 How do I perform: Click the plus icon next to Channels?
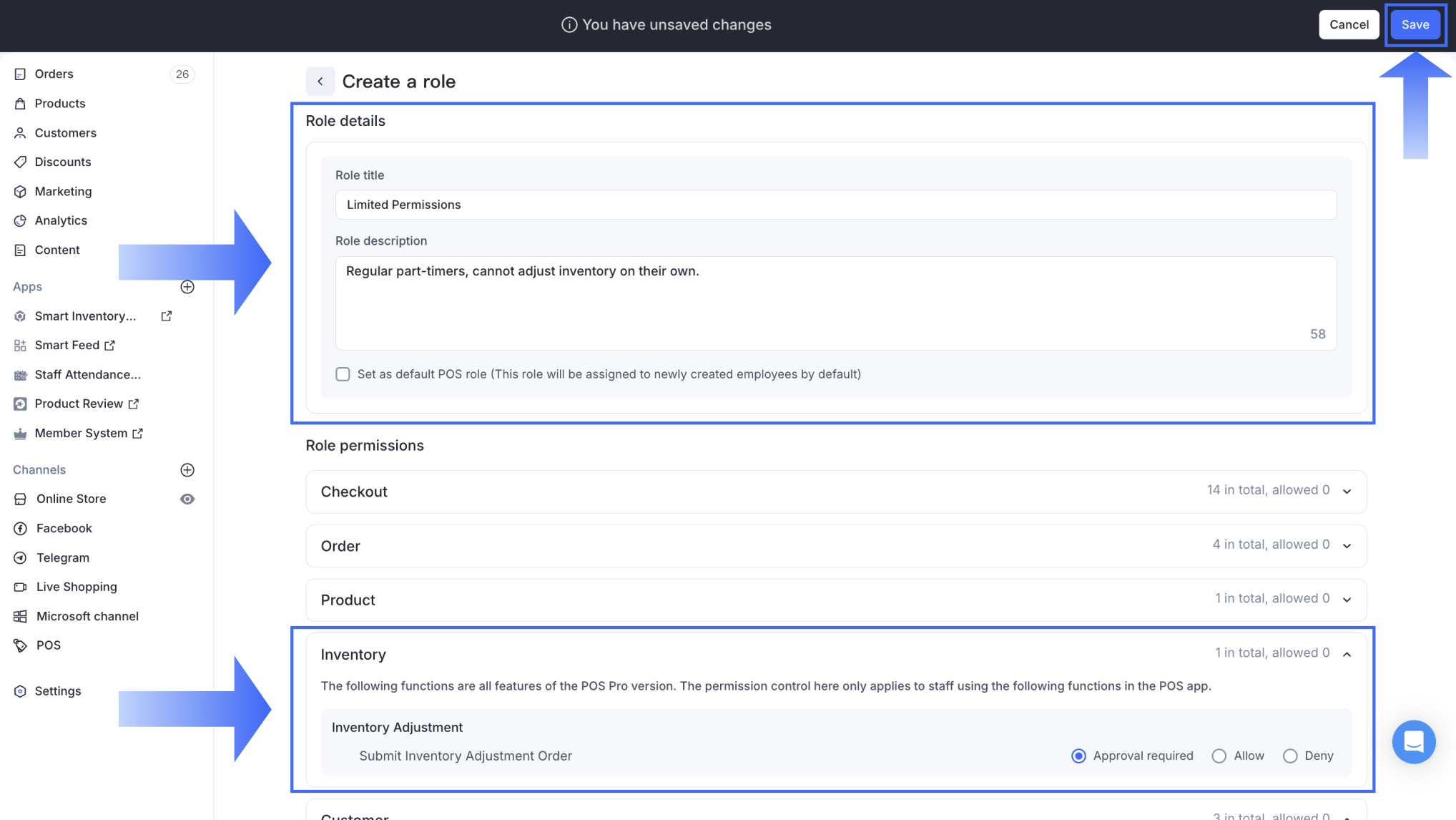(187, 470)
